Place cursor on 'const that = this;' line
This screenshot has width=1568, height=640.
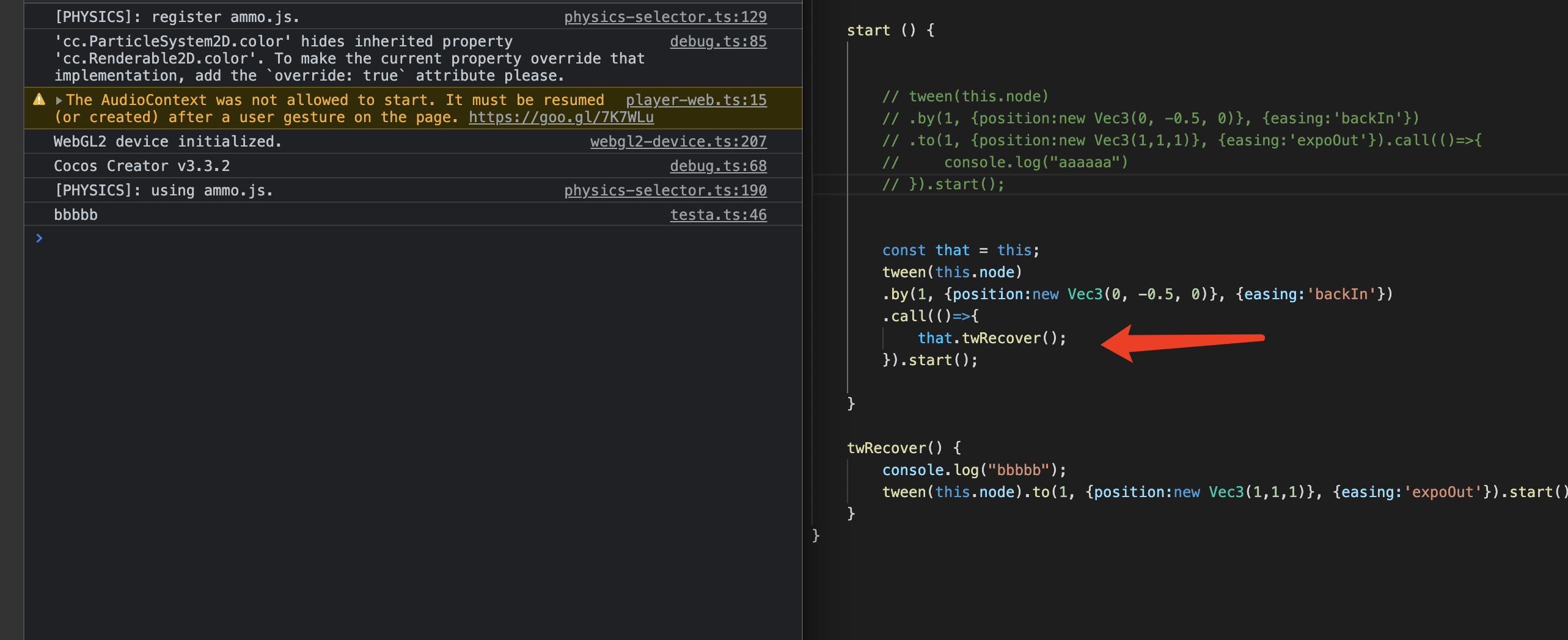[960, 250]
